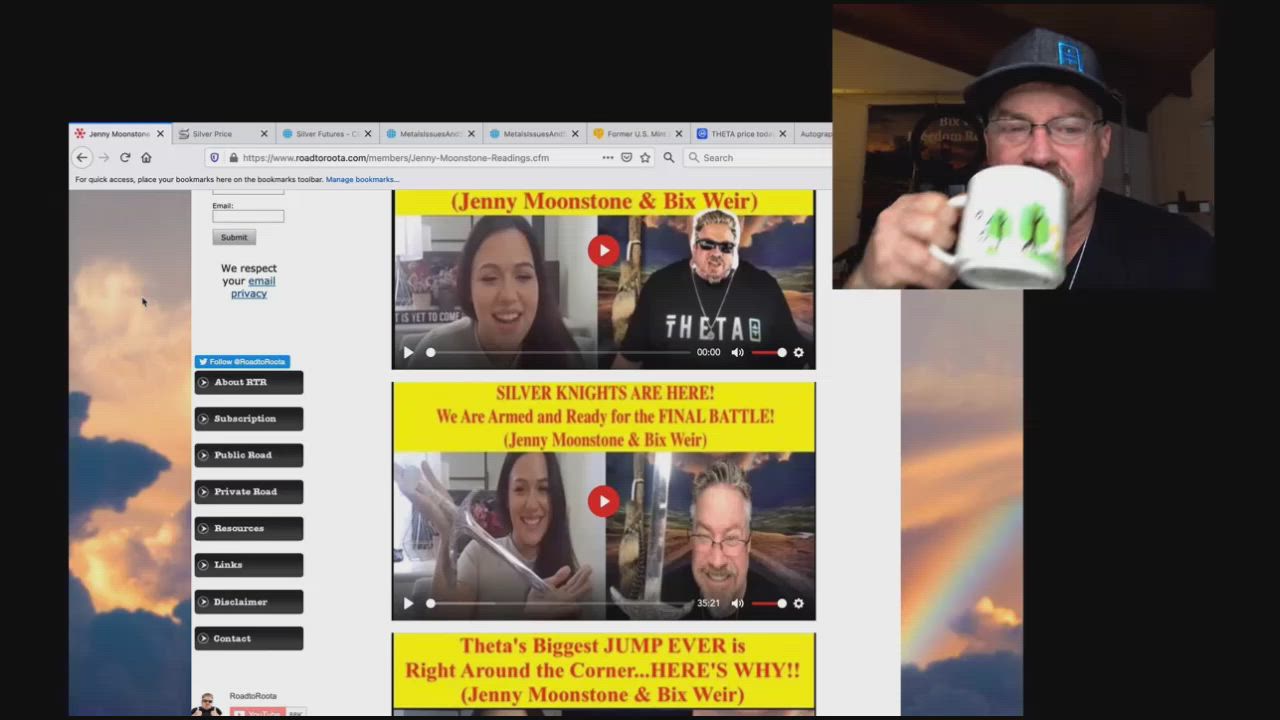The height and width of the screenshot is (720, 1280).
Task: Go to the browser home page icon
Action: [146, 157]
